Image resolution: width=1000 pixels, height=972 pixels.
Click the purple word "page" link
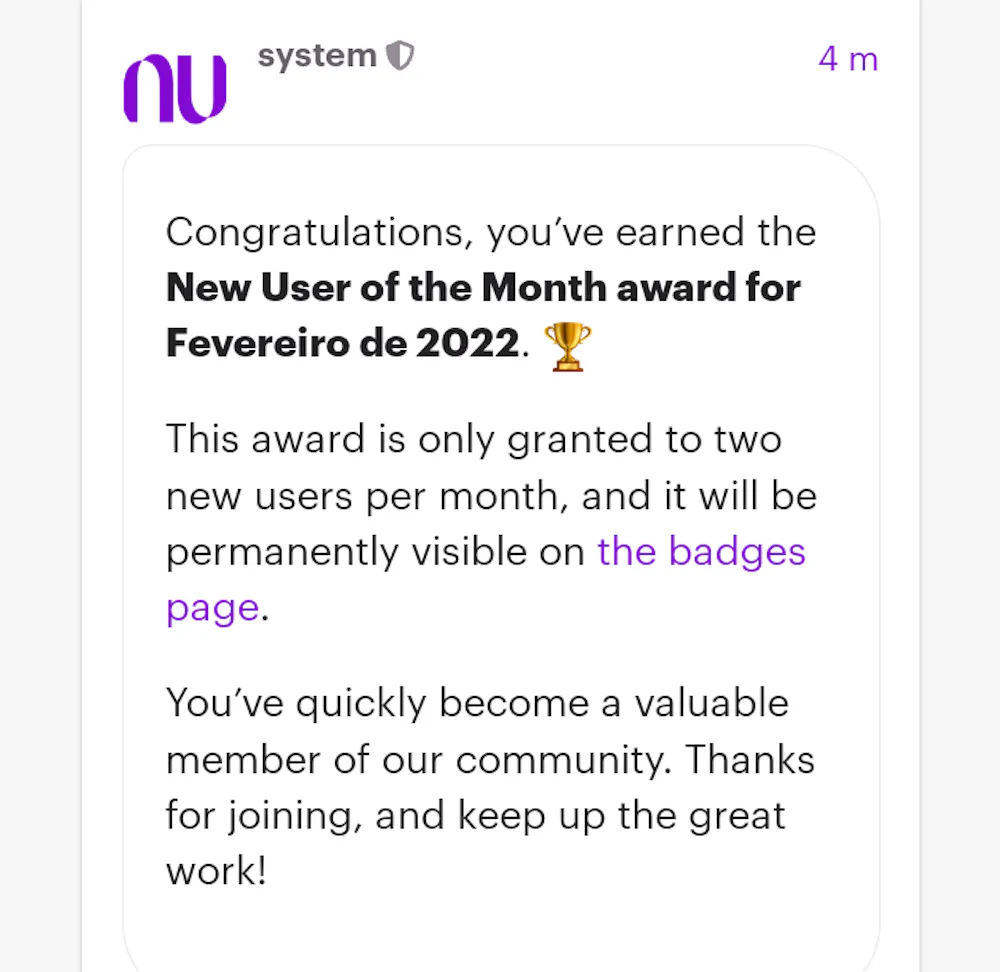212,607
